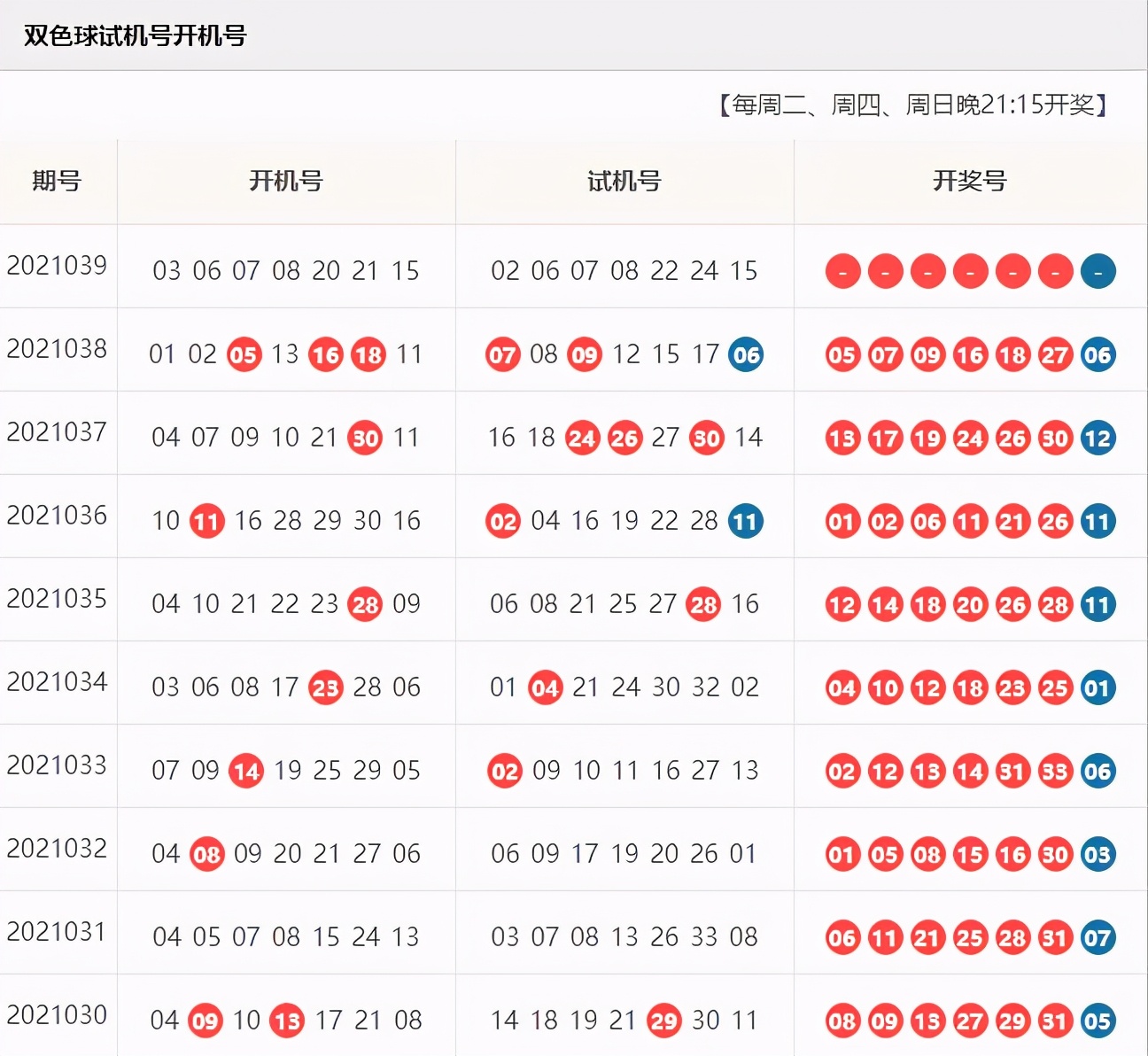The width and height of the screenshot is (1148, 1056).
Task: Open period number 2021035
Action: point(58,599)
